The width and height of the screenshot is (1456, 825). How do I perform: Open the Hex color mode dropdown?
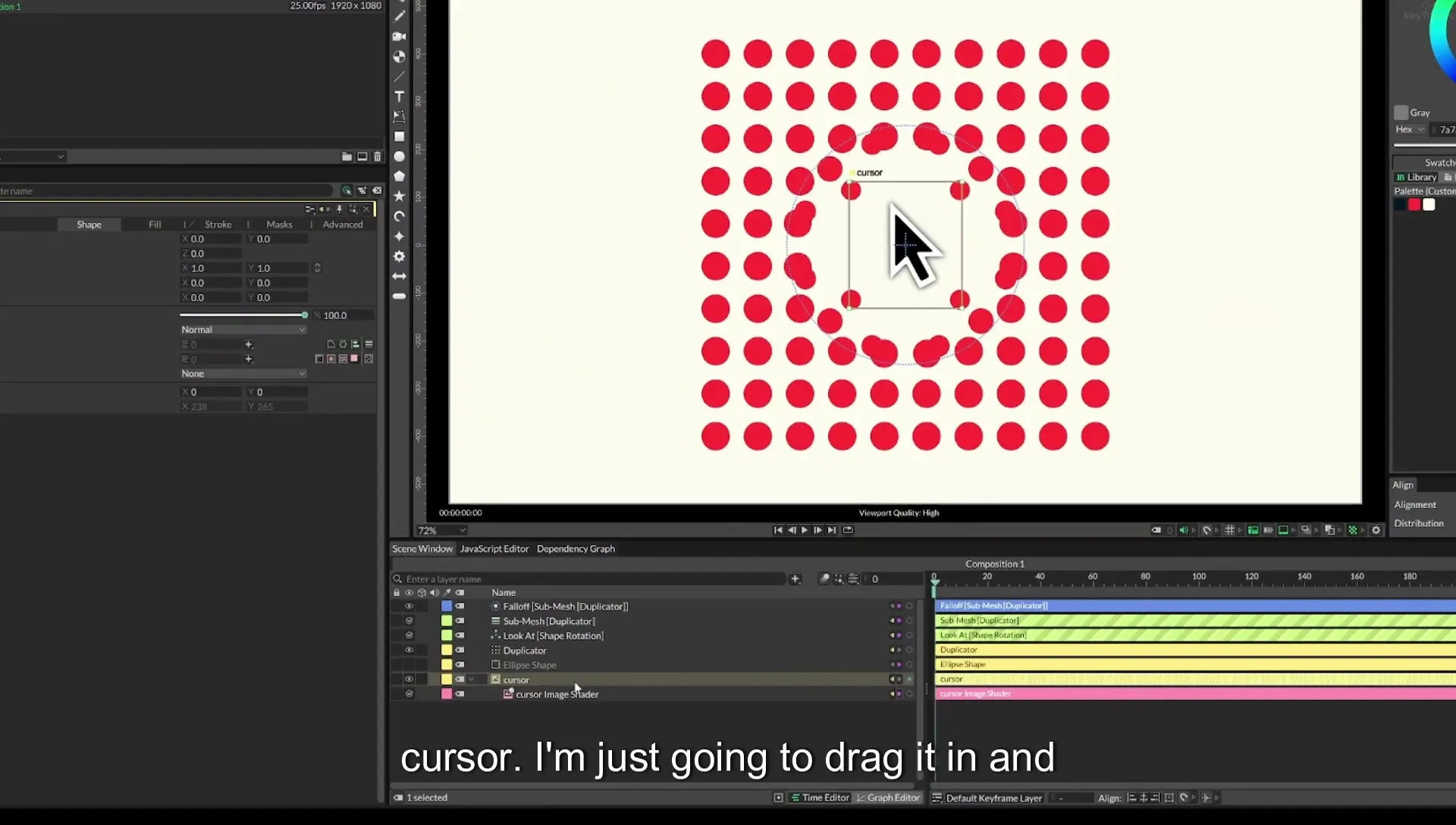coord(1410,129)
